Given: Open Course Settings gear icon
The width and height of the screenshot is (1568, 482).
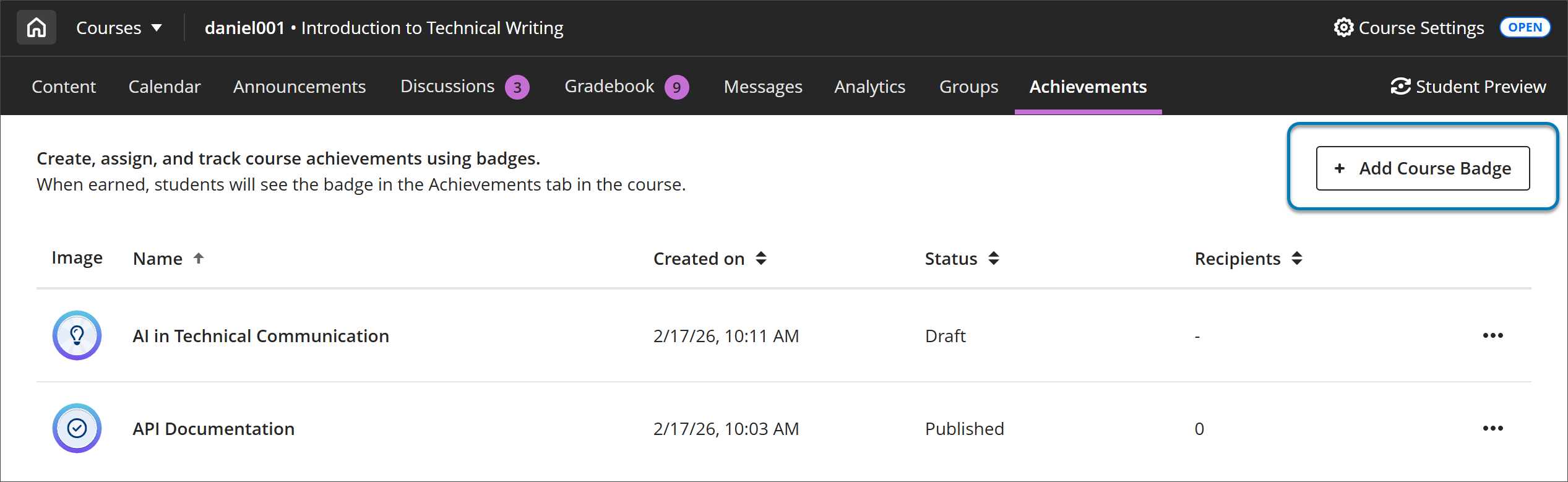Looking at the screenshot, I should point(1343,28).
